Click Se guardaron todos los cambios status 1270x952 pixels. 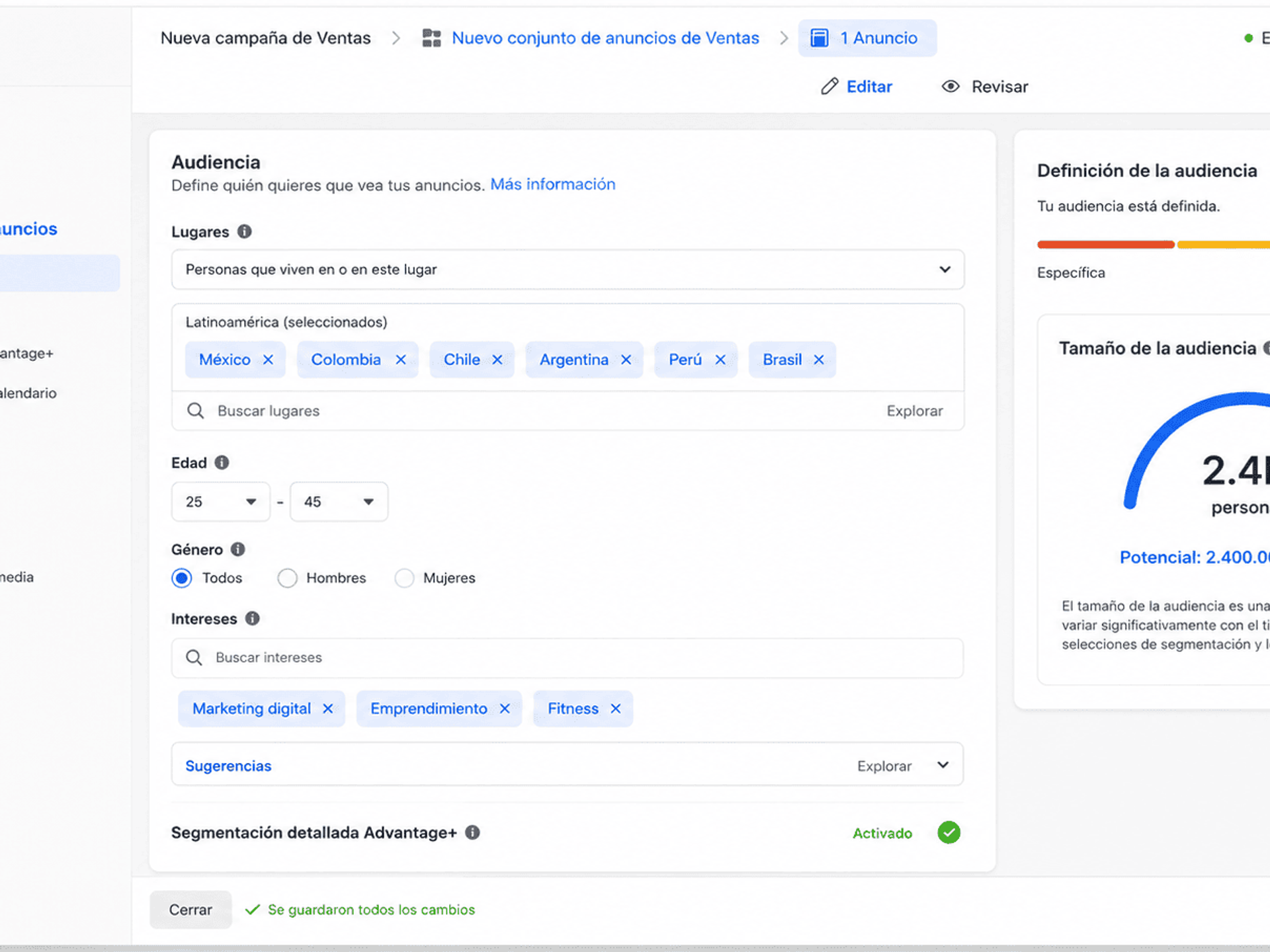371,910
